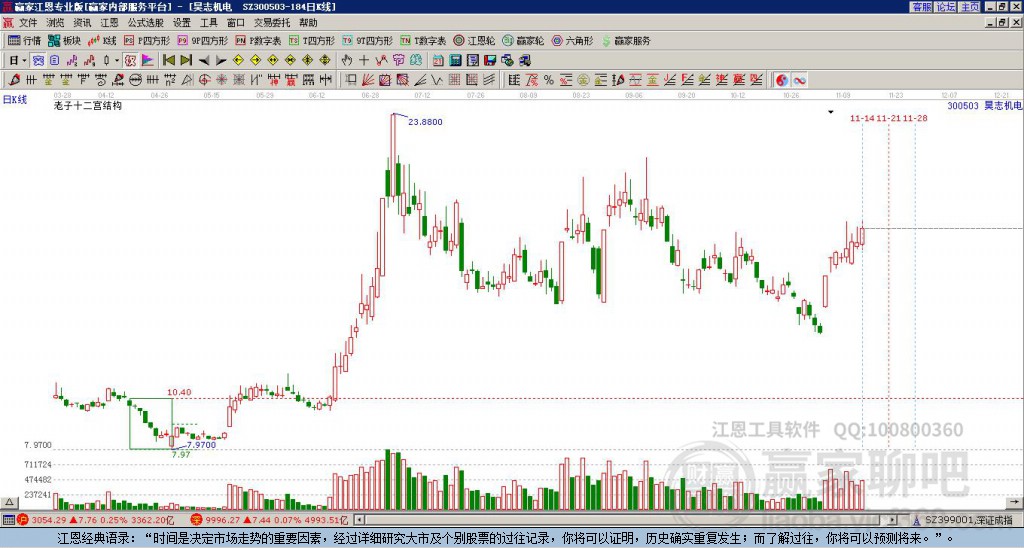1024x548 pixels.
Task: Click the 主页 homepage button
Action: (x=970, y=7)
